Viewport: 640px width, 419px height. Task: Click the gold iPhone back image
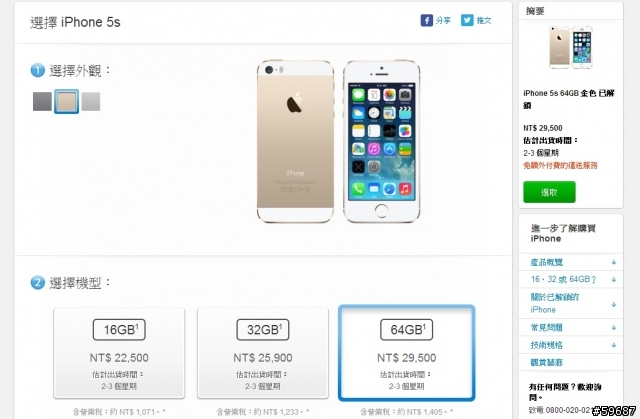point(296,142)
